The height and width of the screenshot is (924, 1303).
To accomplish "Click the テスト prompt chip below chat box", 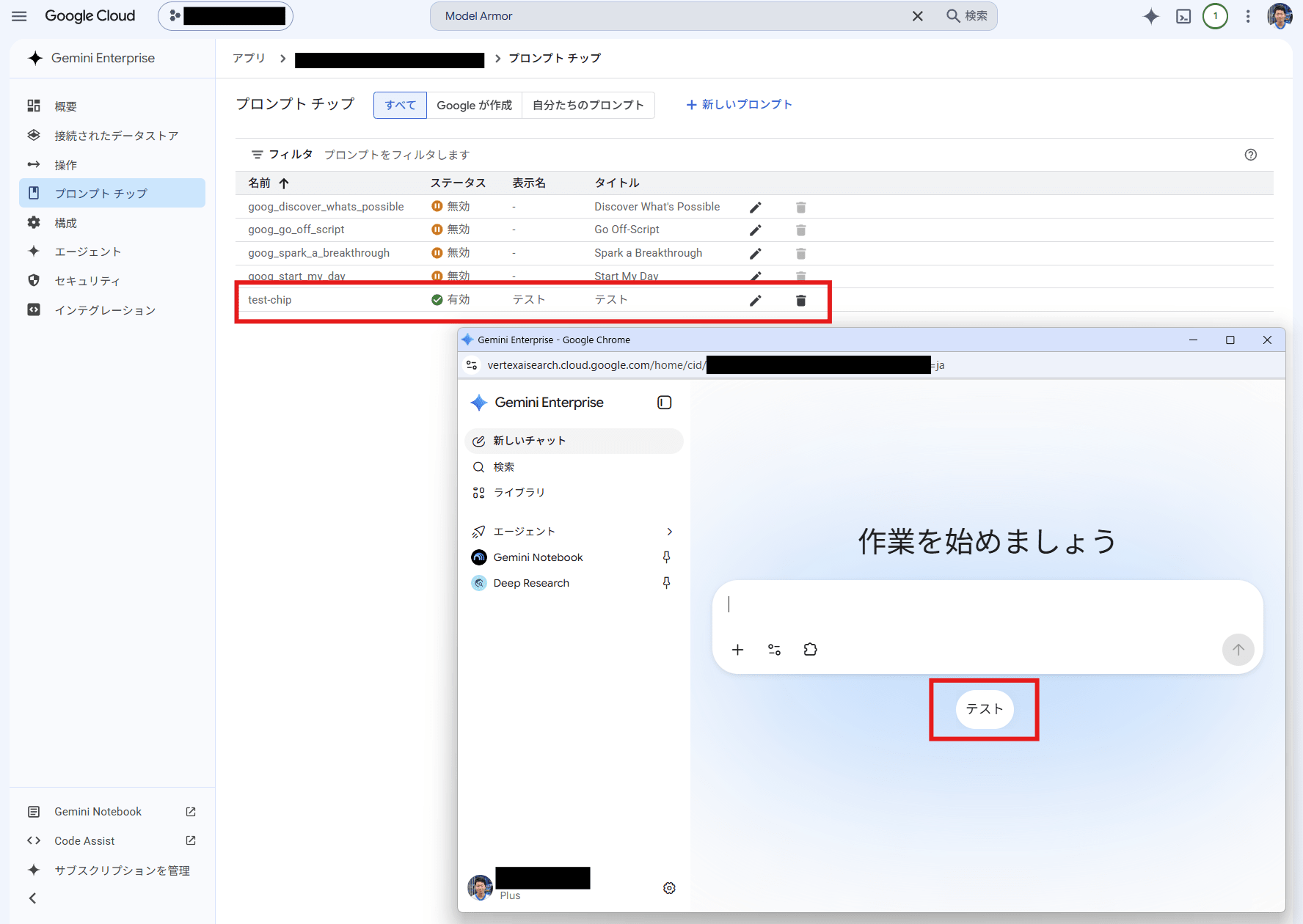I will point(985,709).
